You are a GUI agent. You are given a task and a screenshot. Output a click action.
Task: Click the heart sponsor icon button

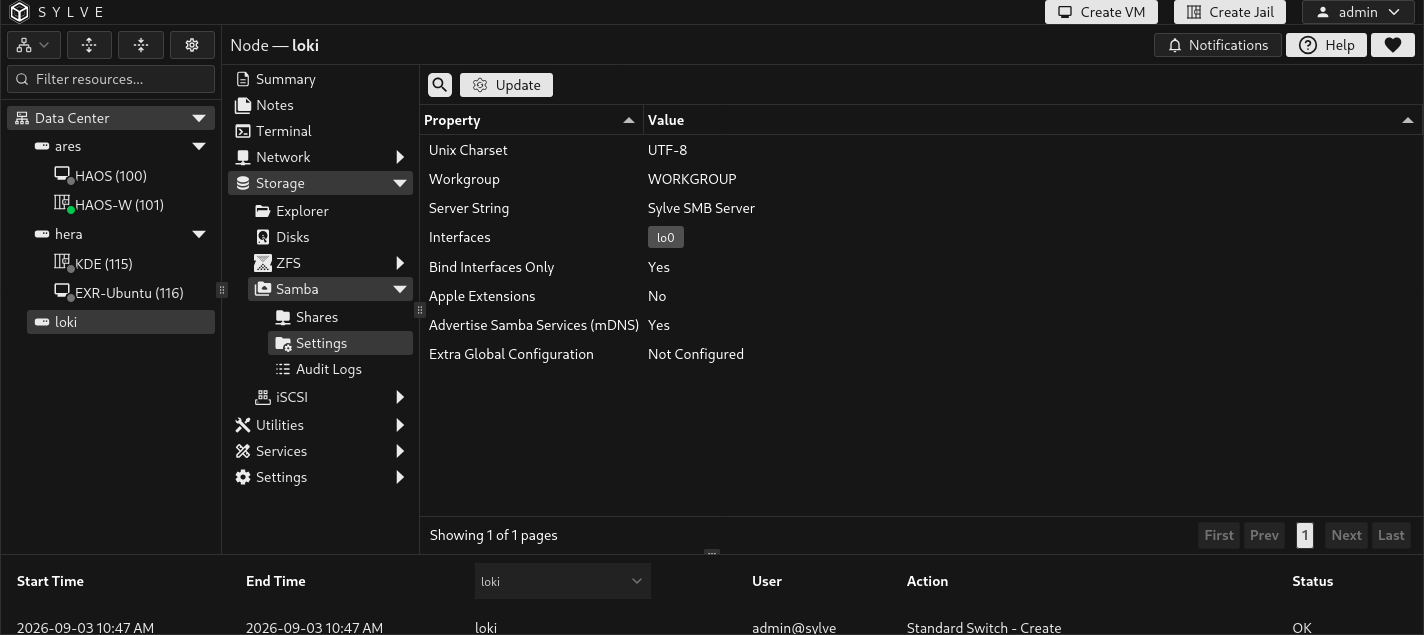point(1392,45)
